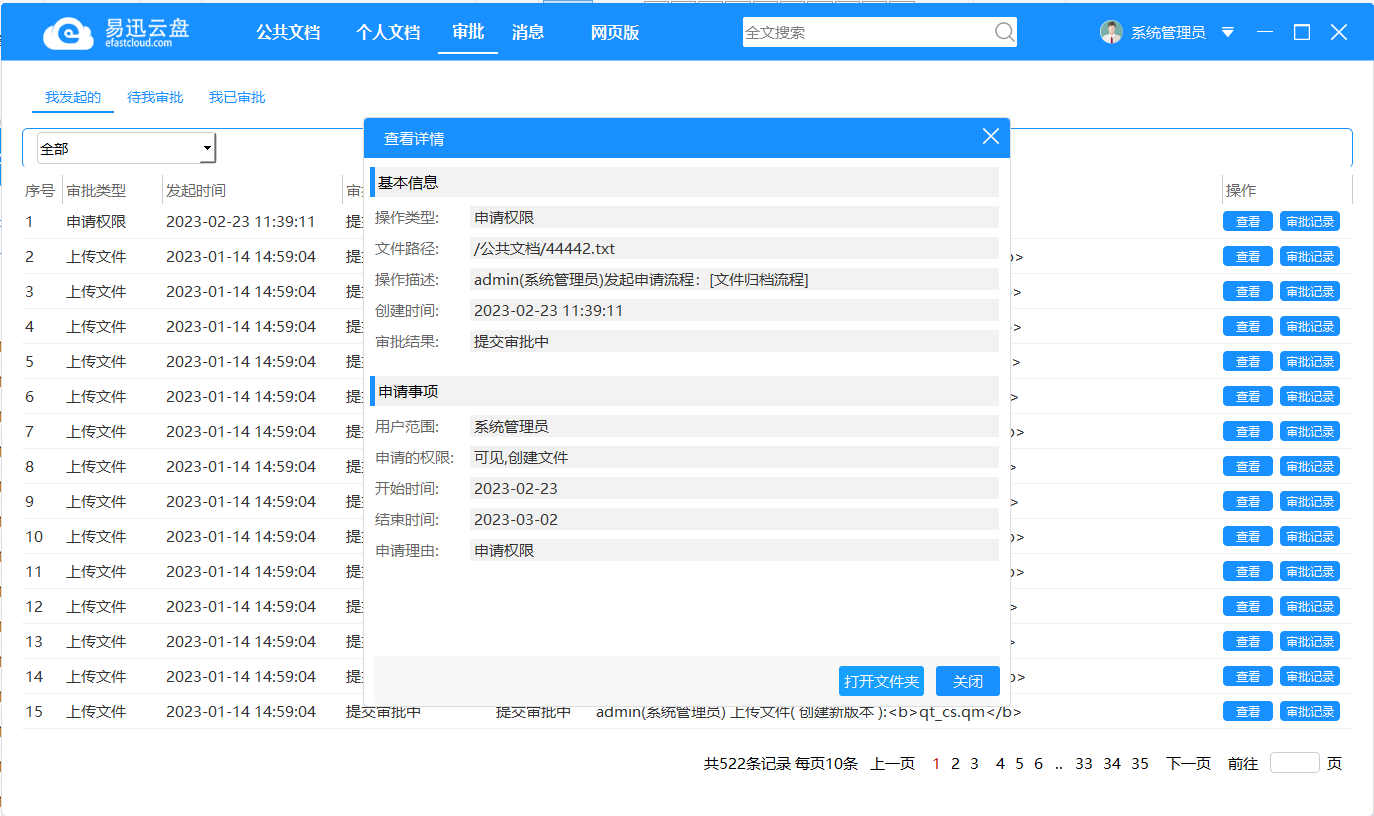Click into the 全文搜索 search field
This screenshot has width=1374, height=816.
click(x=868, y=32)
